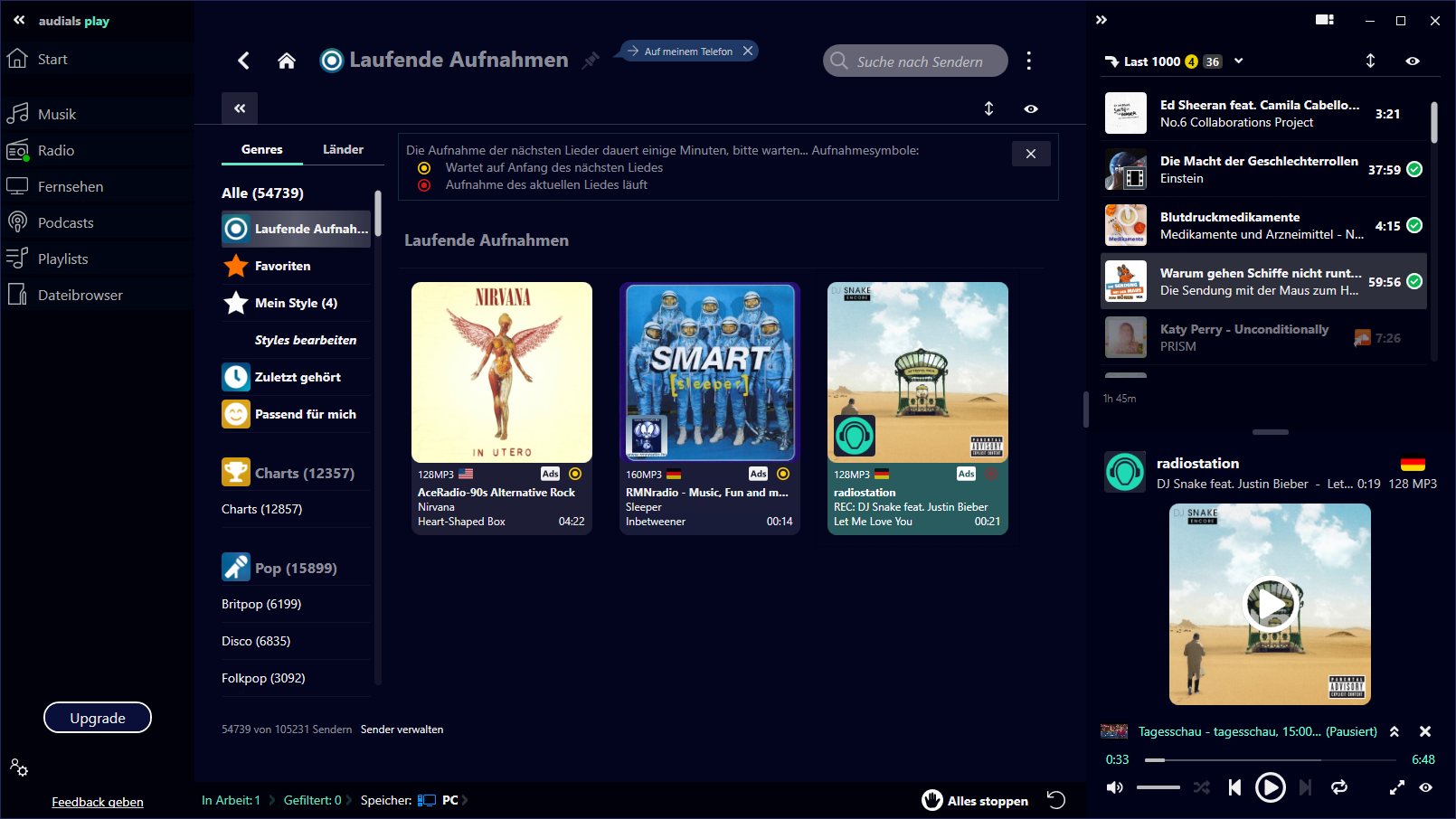Toggle sort order in station view
This screenshot has height=819, width=1456.
tap(988, 108)
